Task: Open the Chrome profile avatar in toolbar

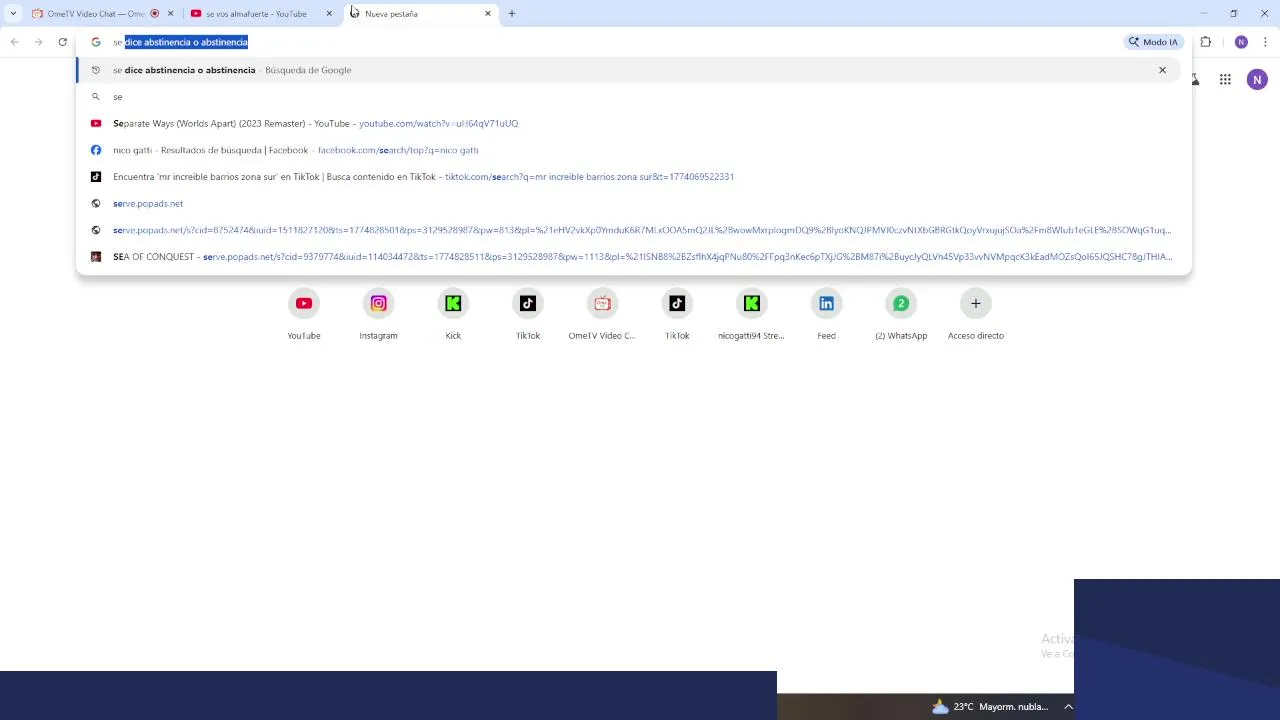Action: pos(1241,42)
